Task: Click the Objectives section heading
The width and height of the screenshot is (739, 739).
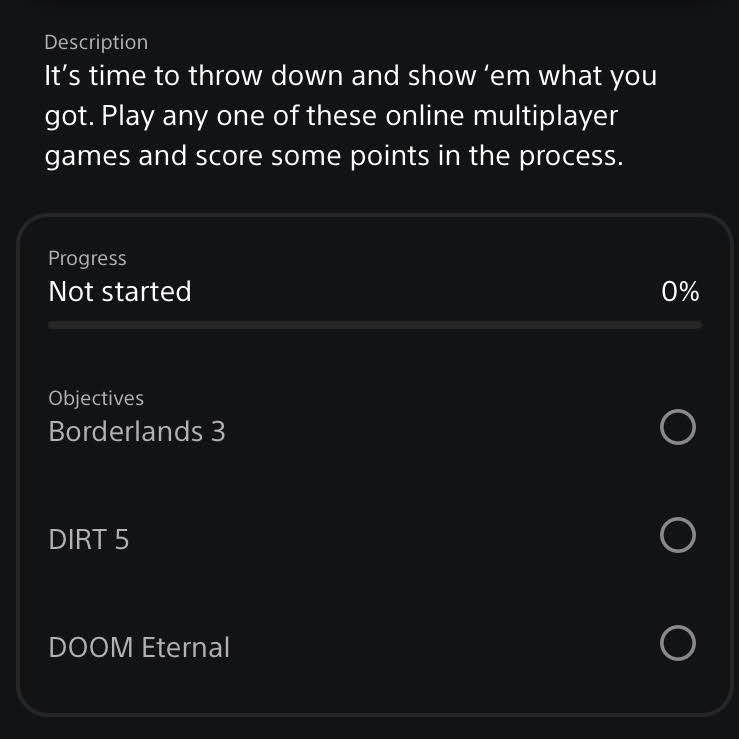Action: (96, 398)
